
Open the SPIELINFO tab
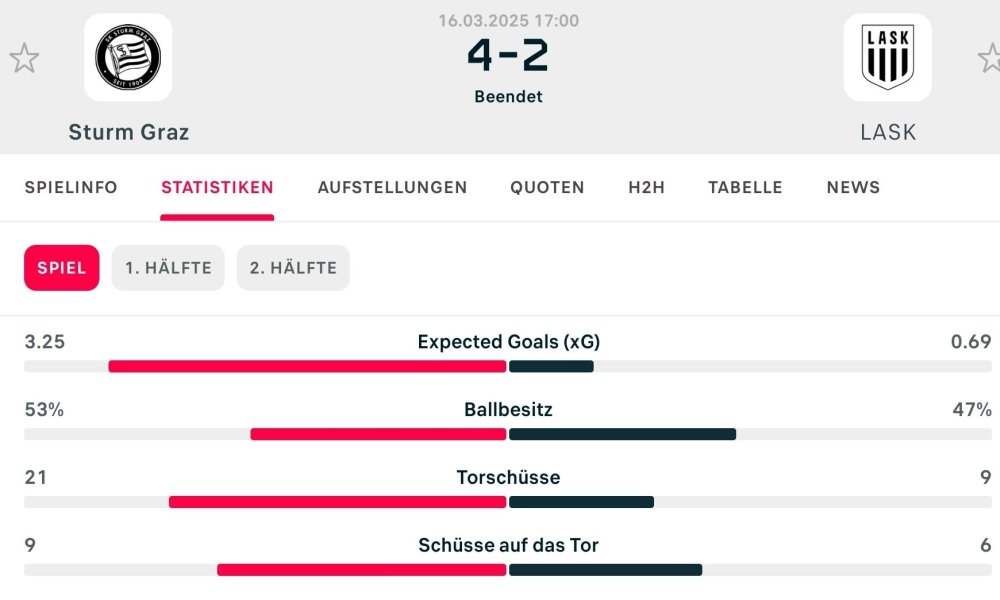coord(70,187)
